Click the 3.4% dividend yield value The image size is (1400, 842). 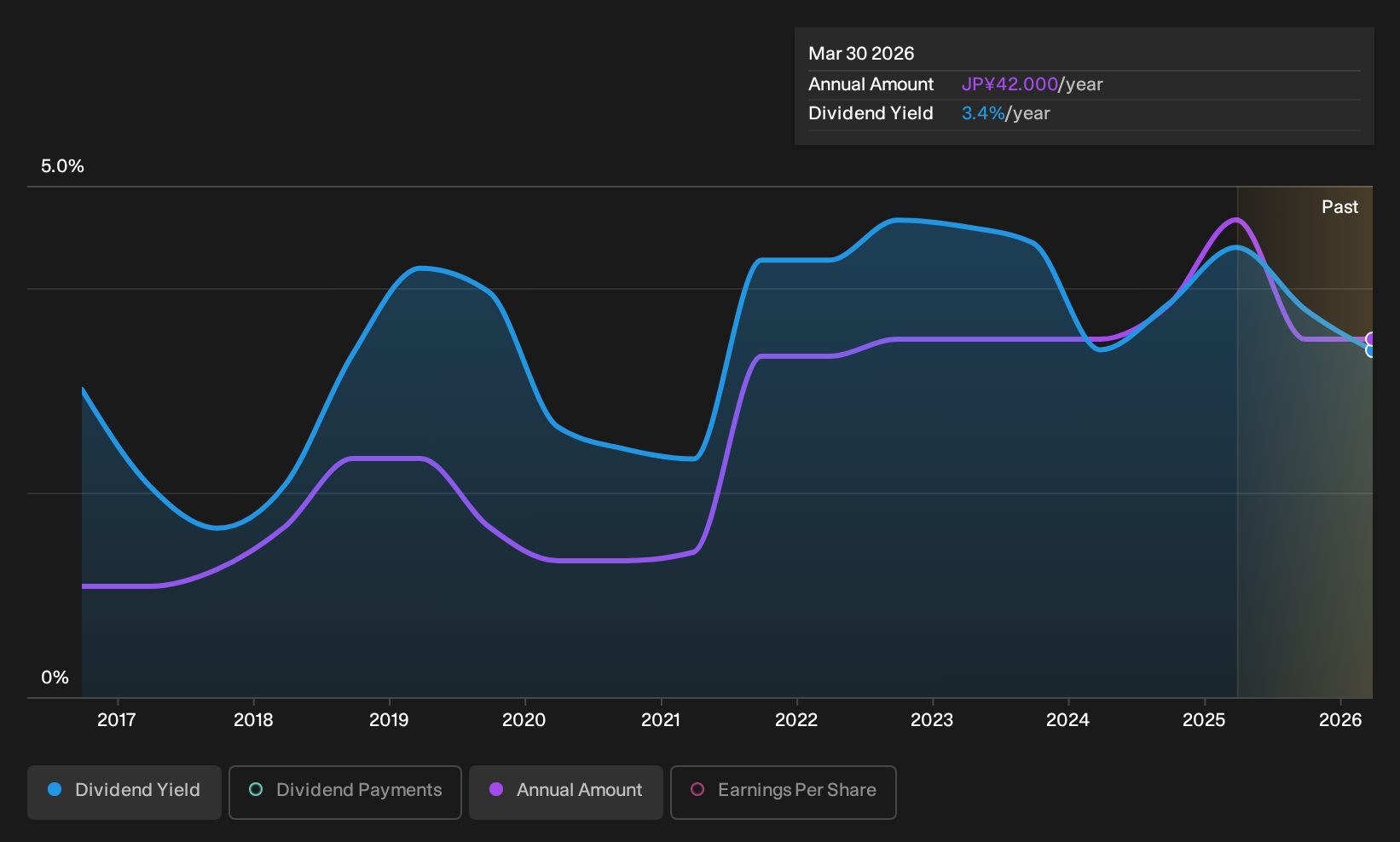[x=983, y=113]
